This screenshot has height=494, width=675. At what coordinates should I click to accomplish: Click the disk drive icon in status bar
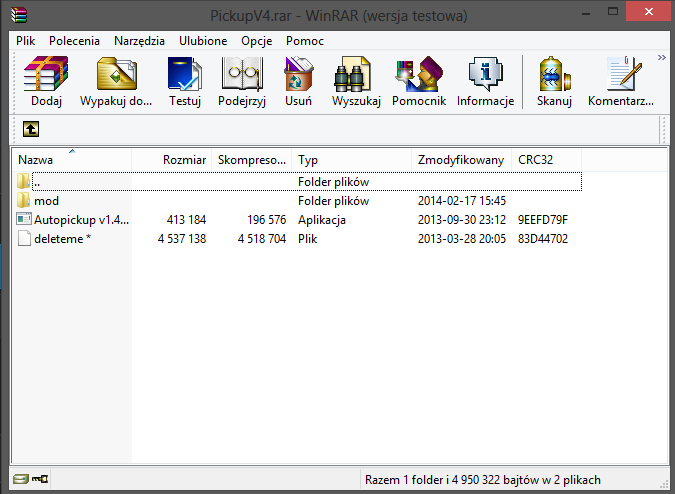pos(21,479)
